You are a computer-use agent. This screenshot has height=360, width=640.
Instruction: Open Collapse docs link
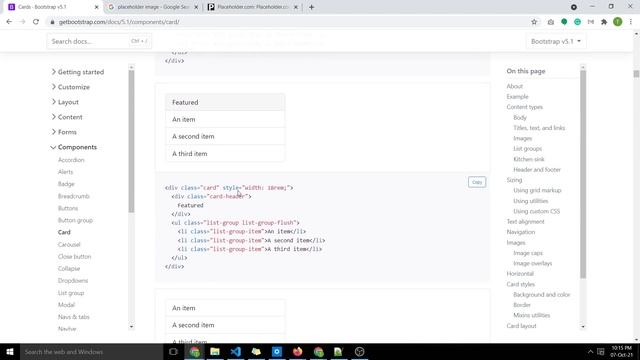tap(69, 269)
